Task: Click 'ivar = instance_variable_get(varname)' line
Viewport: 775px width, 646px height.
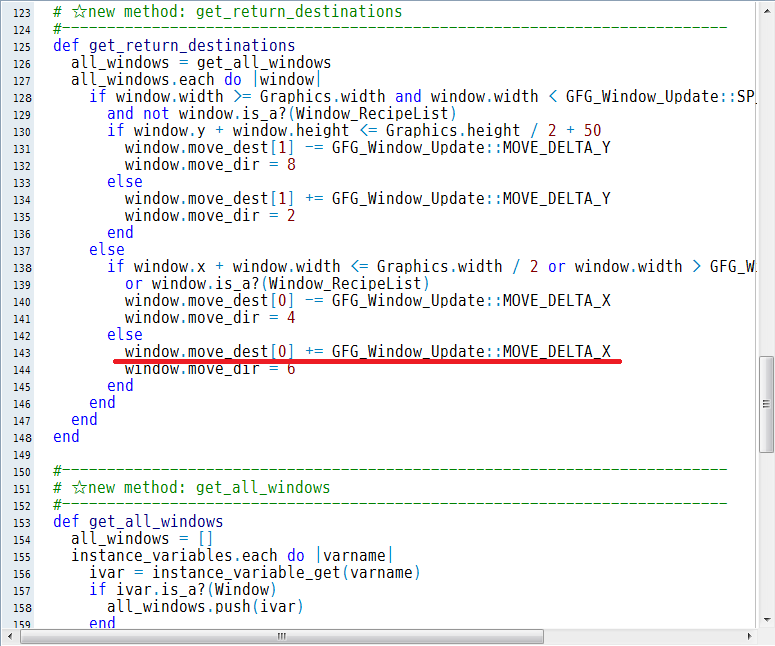Action: [x=255, y=572]
